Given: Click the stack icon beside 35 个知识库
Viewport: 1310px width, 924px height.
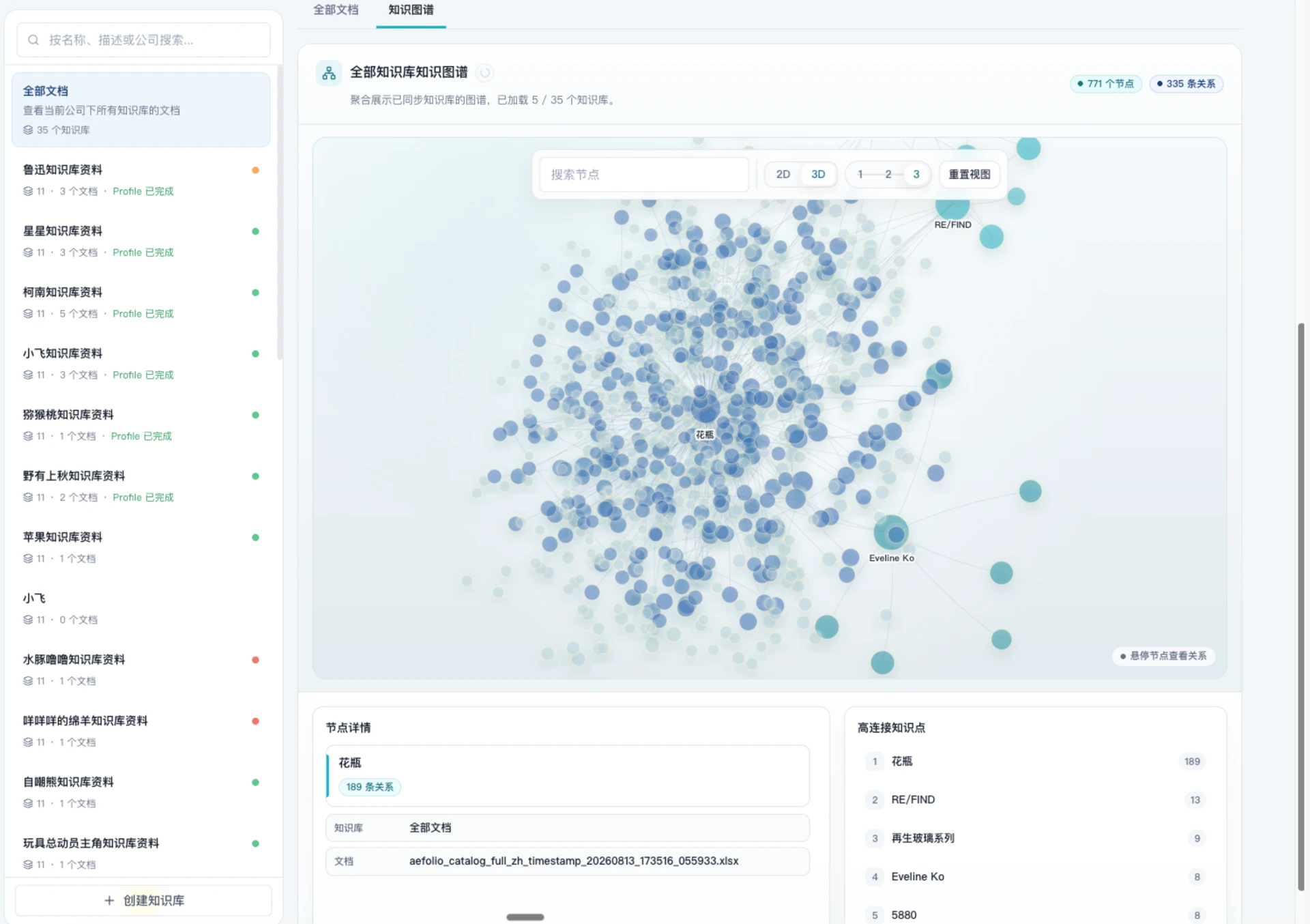Looking at the screenshot, I should (x=28, y=130).
